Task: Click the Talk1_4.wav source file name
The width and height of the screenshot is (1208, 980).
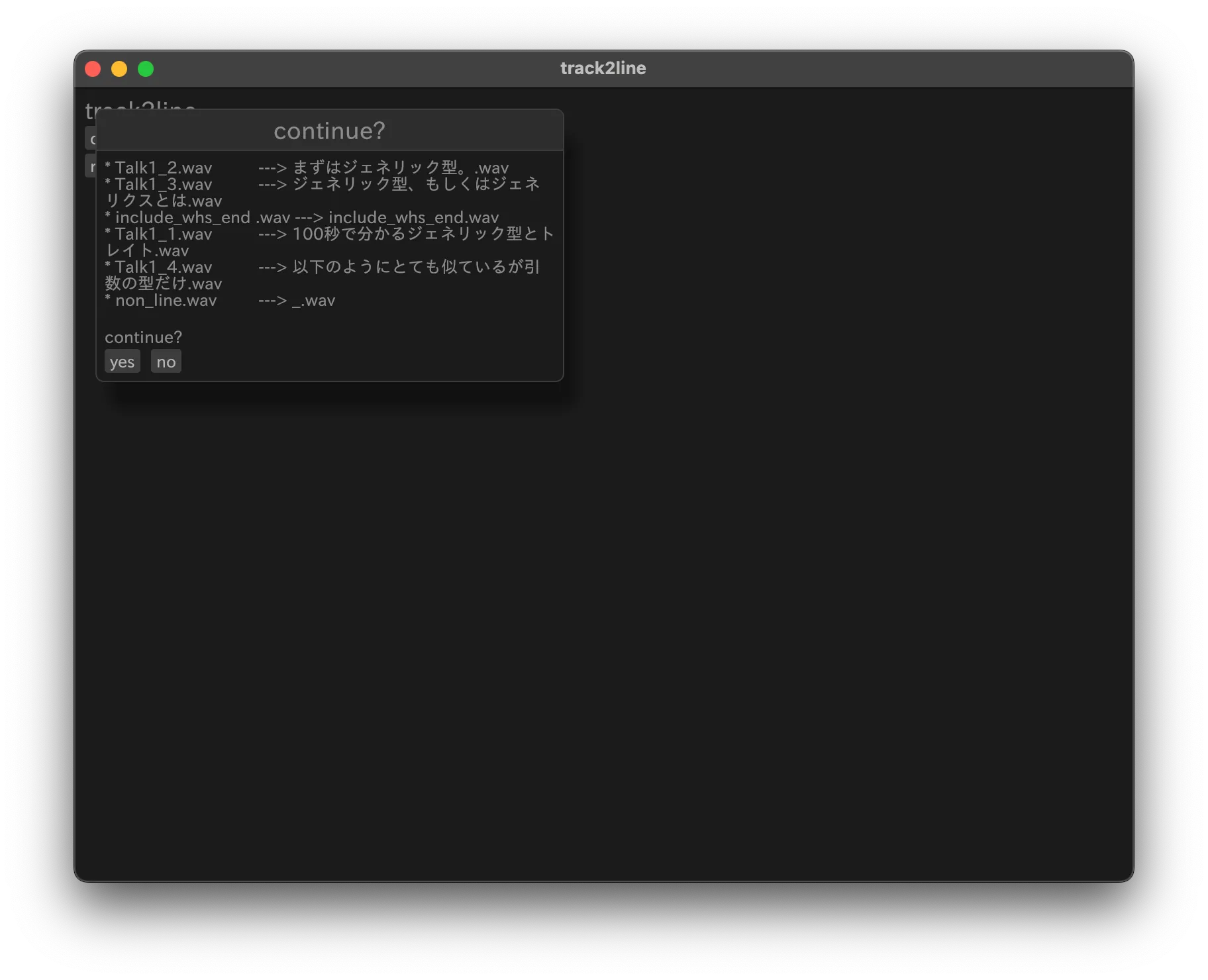Action: 163,267
